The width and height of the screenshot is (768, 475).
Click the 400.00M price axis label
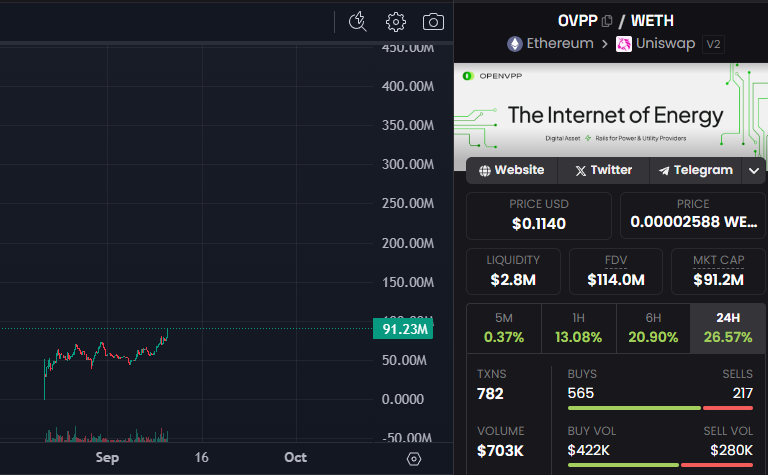(x=408, y=87)
